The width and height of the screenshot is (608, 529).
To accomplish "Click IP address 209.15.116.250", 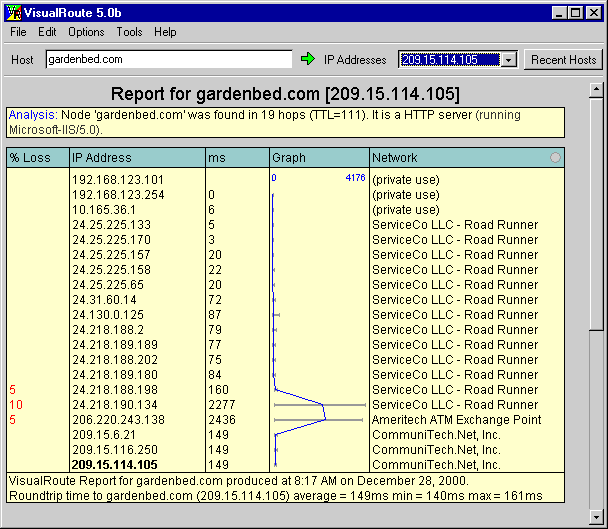I will [x=115, y=450].
